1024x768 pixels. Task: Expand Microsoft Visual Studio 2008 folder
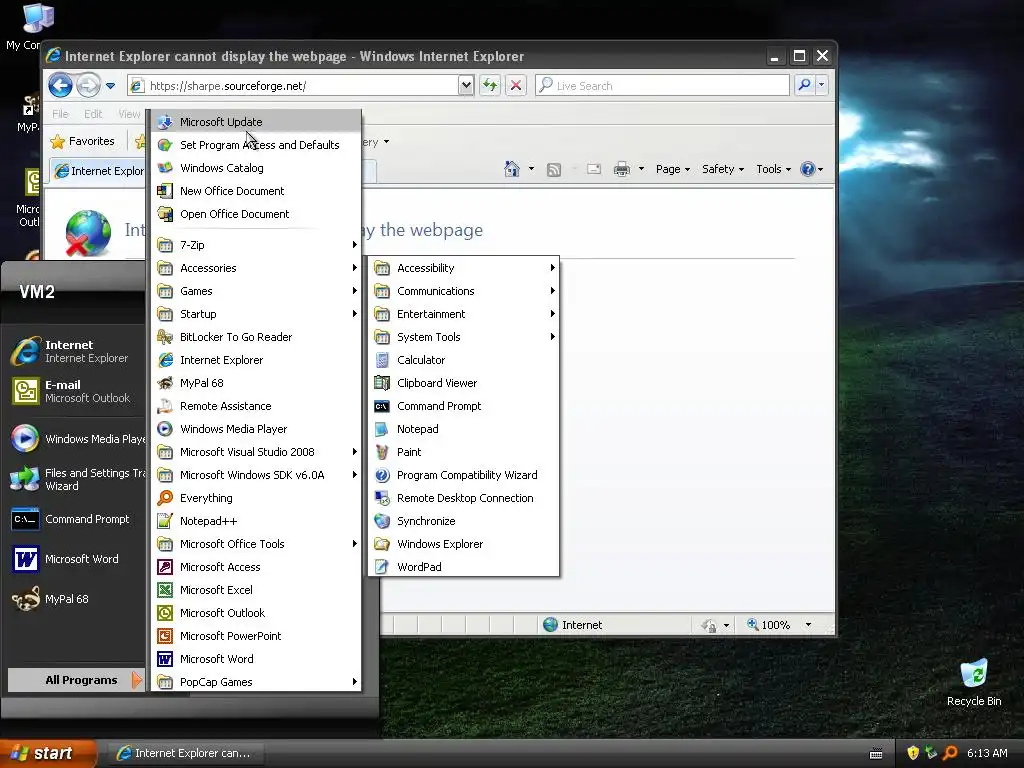click(x=256, y=452)
